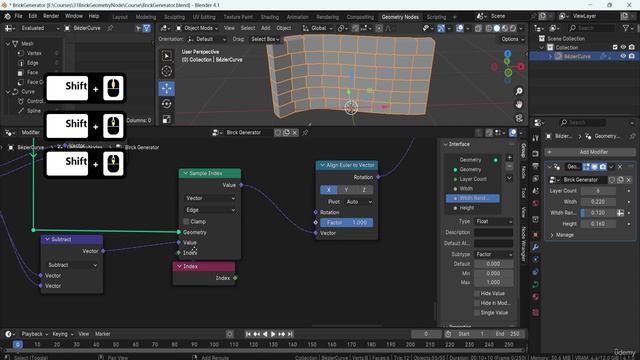The image size is (640, 360).
Task: Click the Default value field
Action: pyautogui.click(x=493, y=264)
